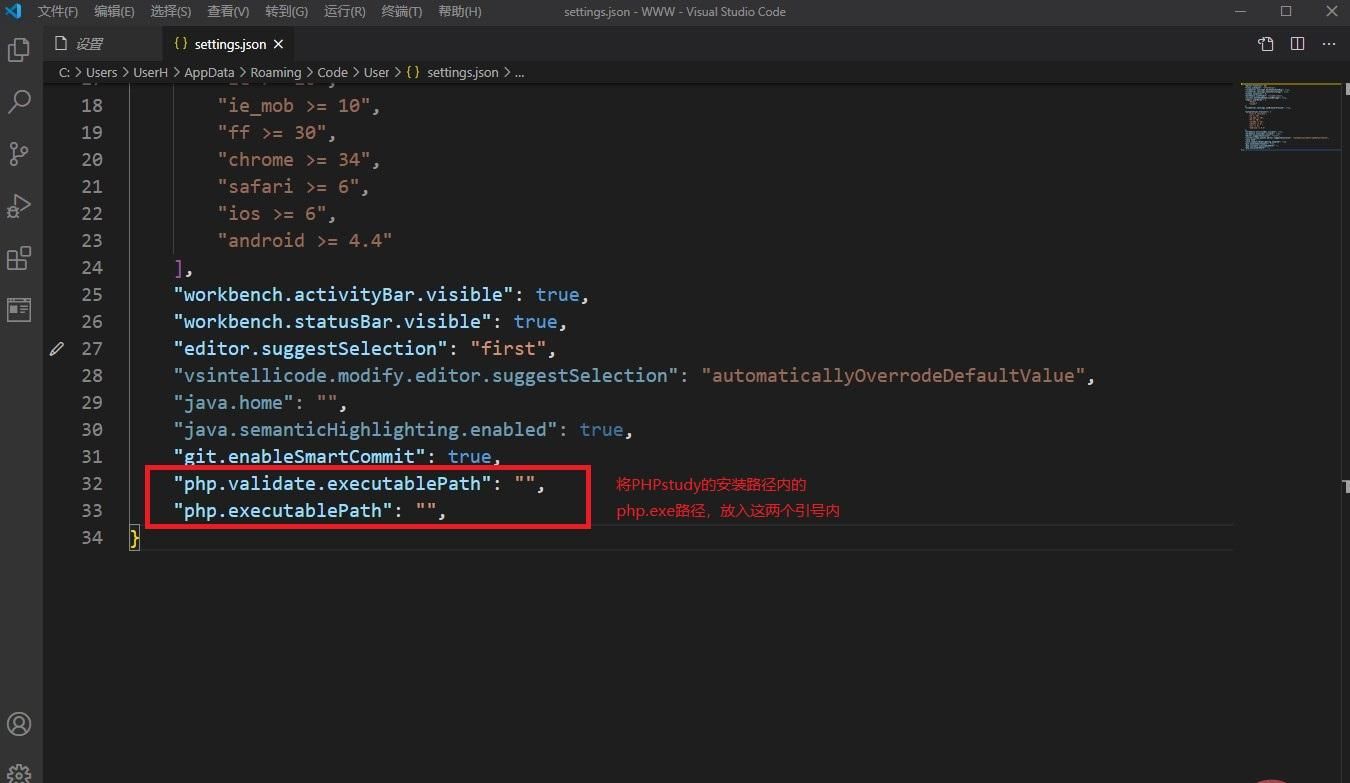This screenshot has height=783, width=1350.
Task: Click the Open Settings (UI) editor icon
Action: point(1266,44)
